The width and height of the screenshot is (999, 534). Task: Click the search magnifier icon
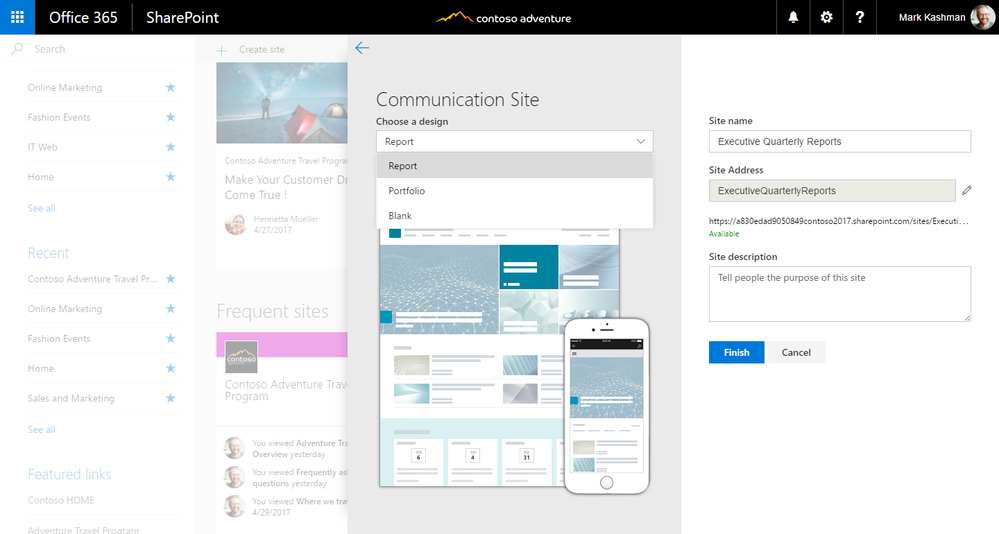[x=17, y=48]
